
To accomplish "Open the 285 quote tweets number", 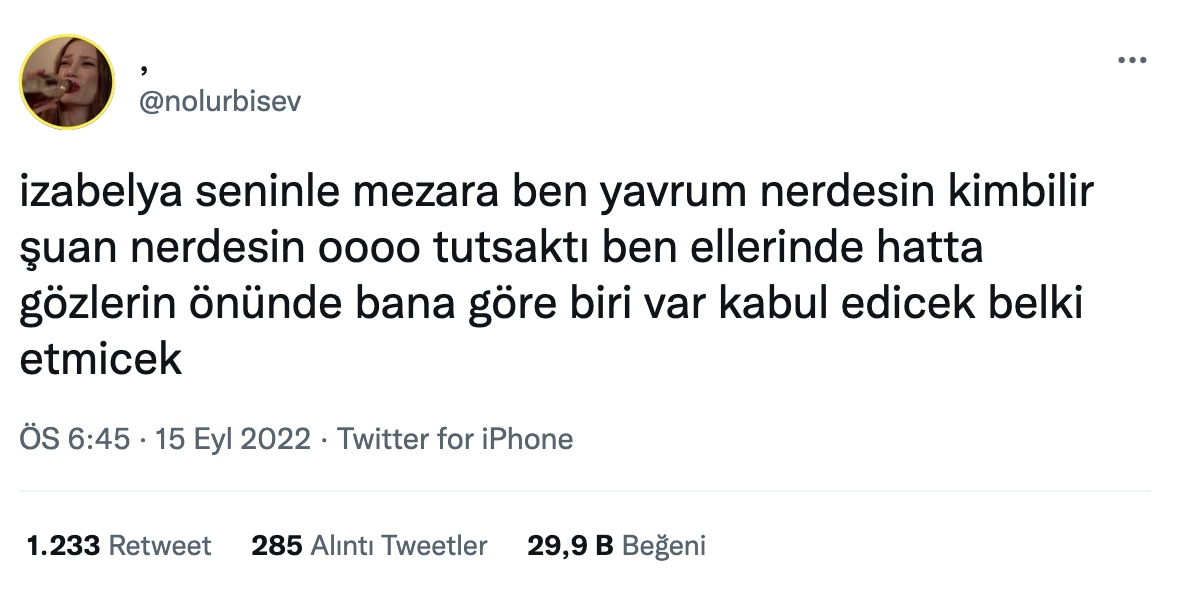I will pyautogui.click(x=277, y=545).
